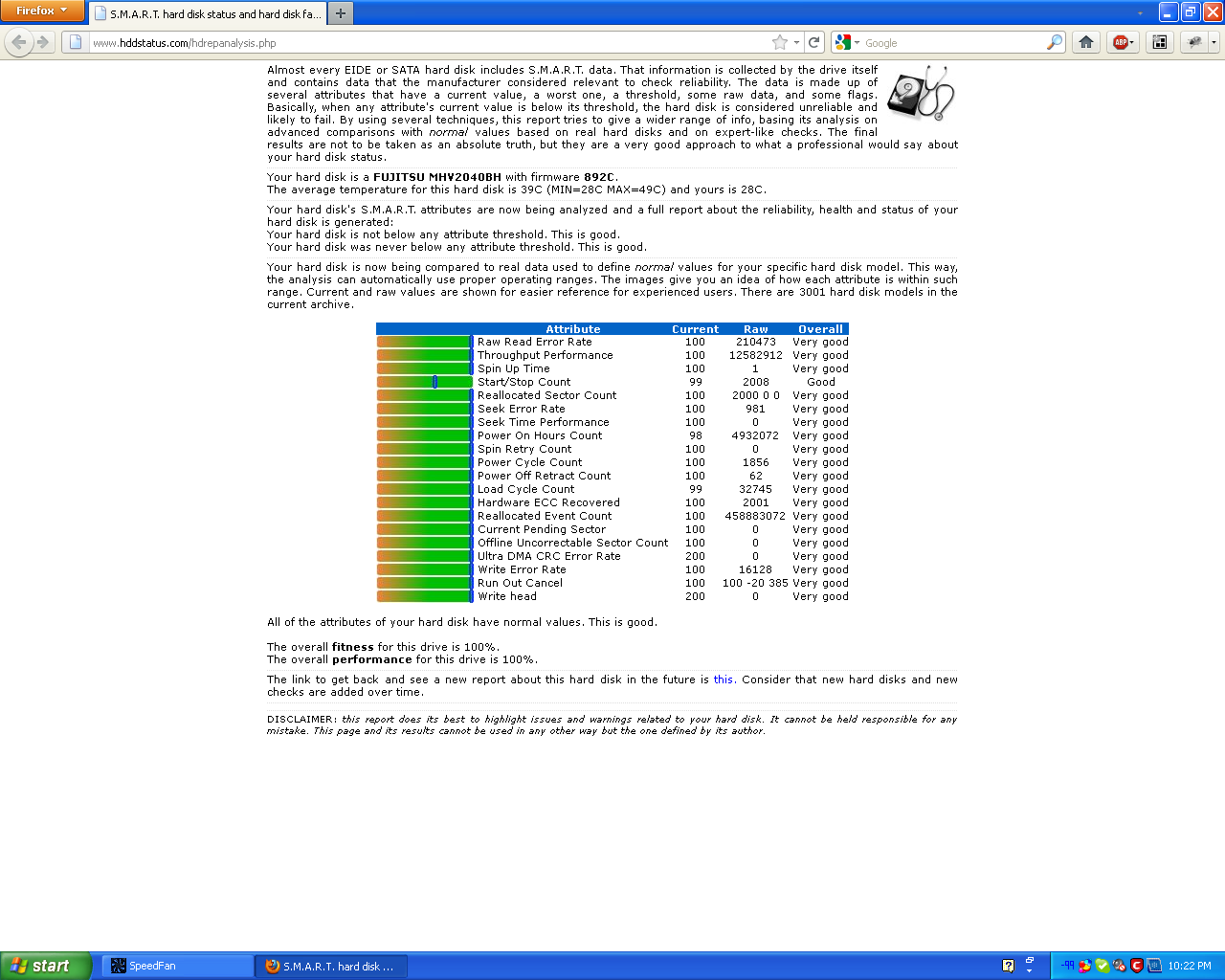Click the raw value '12582912'
This screenshot has width=1225, height=980.
tap(756, 355)
